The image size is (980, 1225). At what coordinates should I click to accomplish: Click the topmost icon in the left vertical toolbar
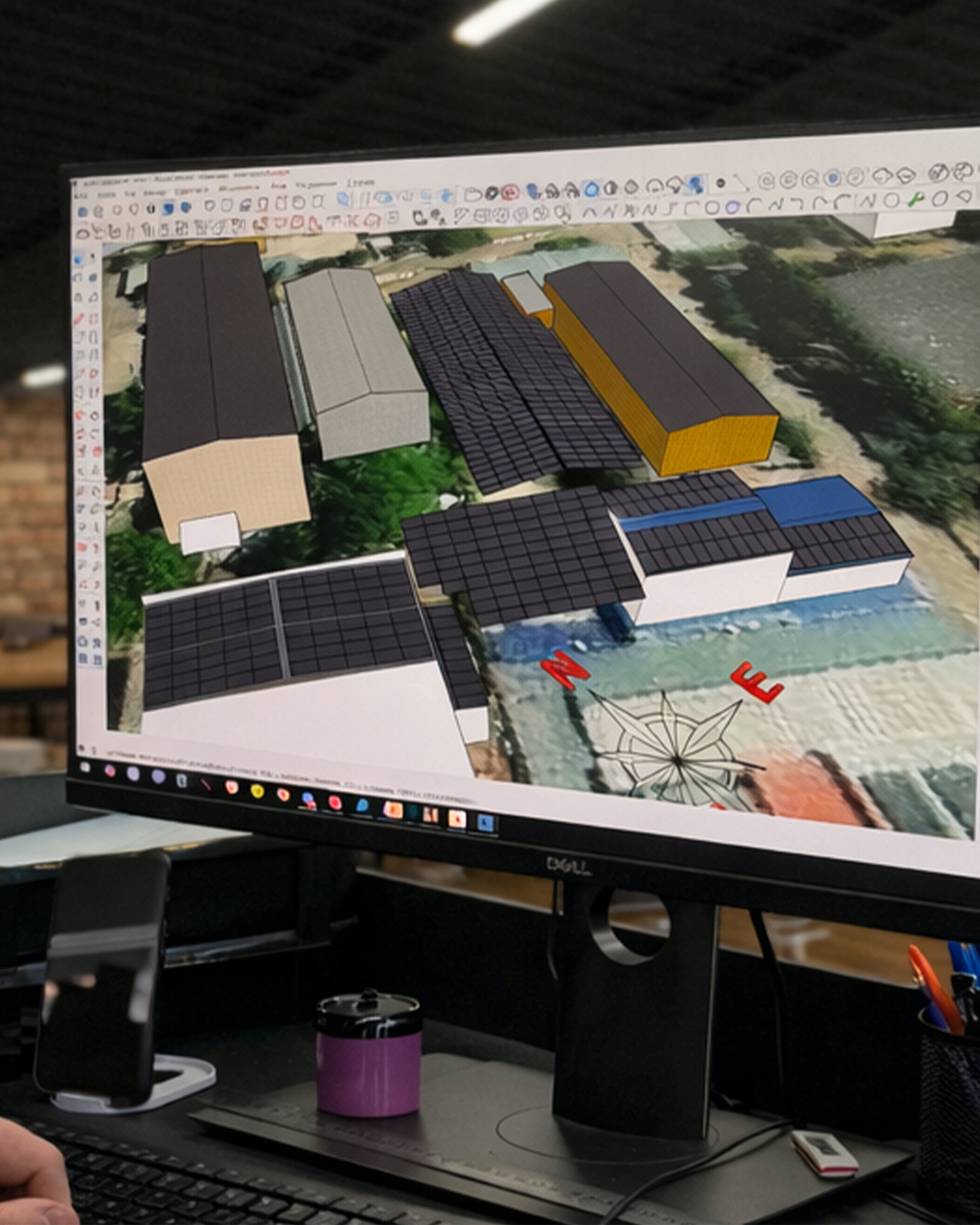[x=79, y=260]
